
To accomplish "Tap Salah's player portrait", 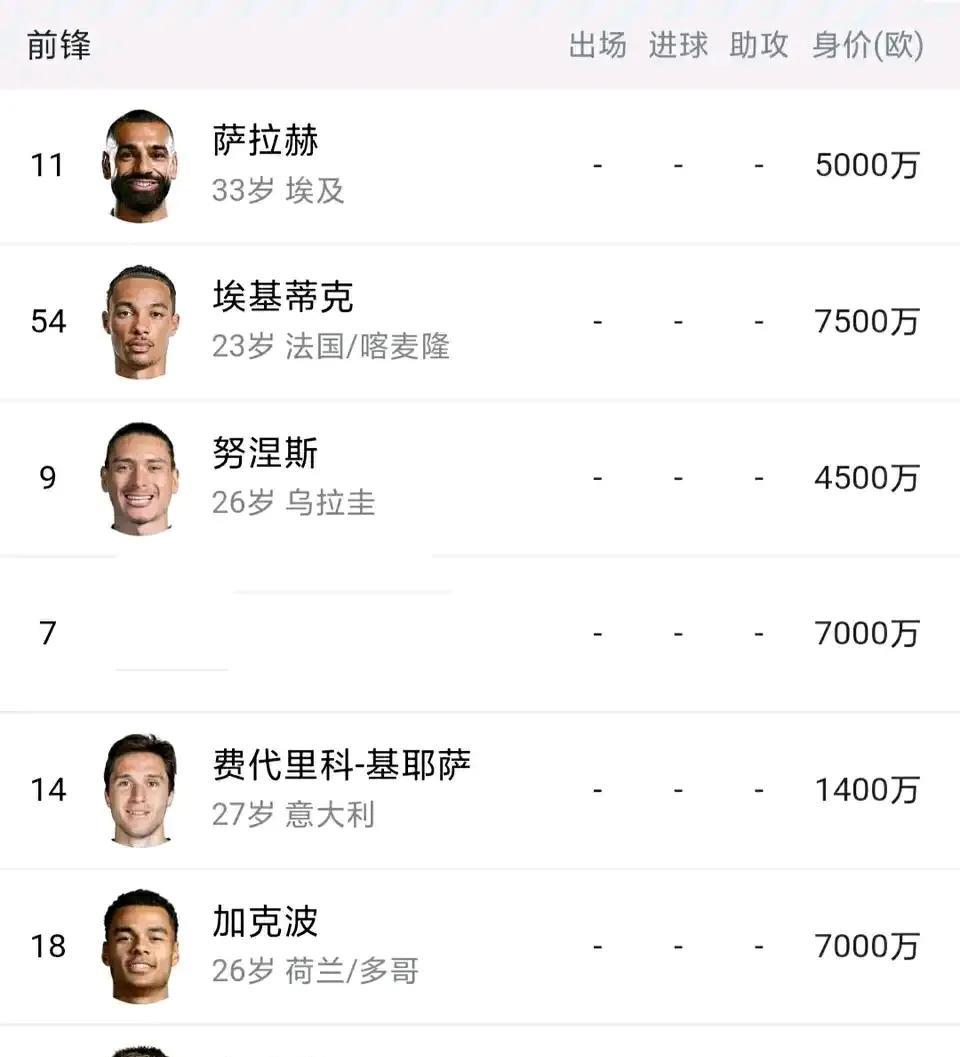I will (x=140, y=165).
